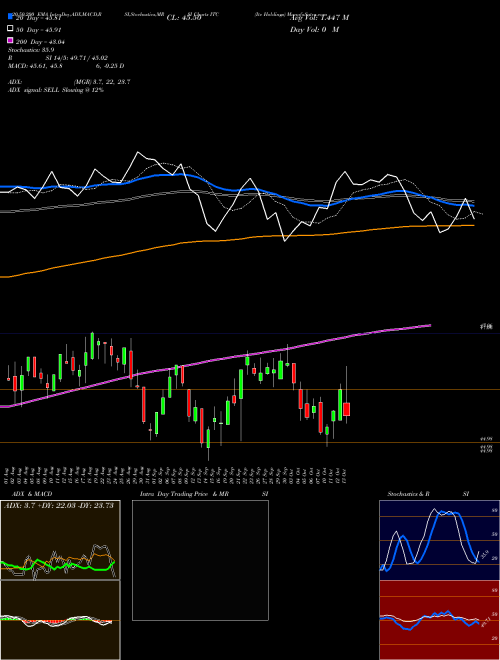Click the magenta 200 Day EMA legend swatch

11,40
